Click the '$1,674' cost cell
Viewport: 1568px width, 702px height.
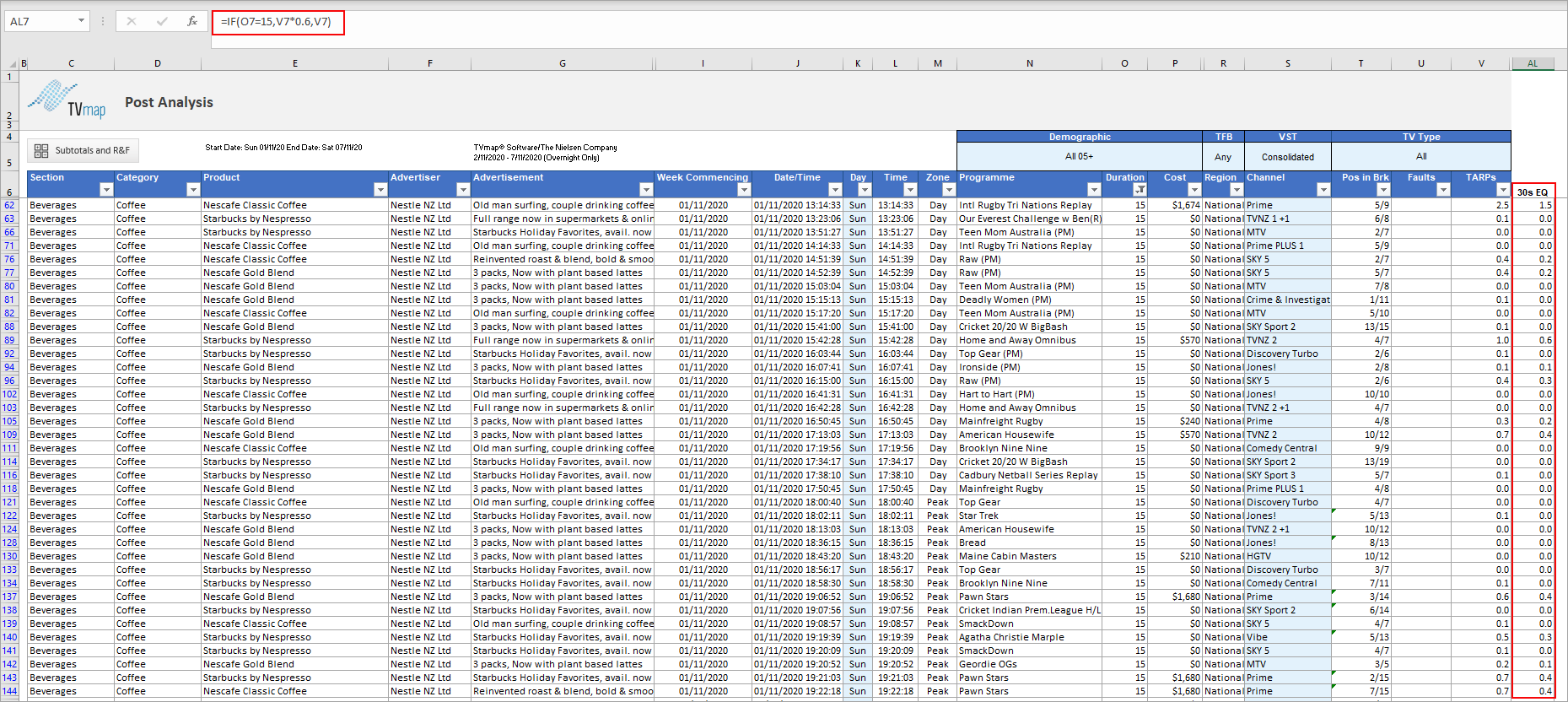pyautogui.click(x=1175, y=205)
